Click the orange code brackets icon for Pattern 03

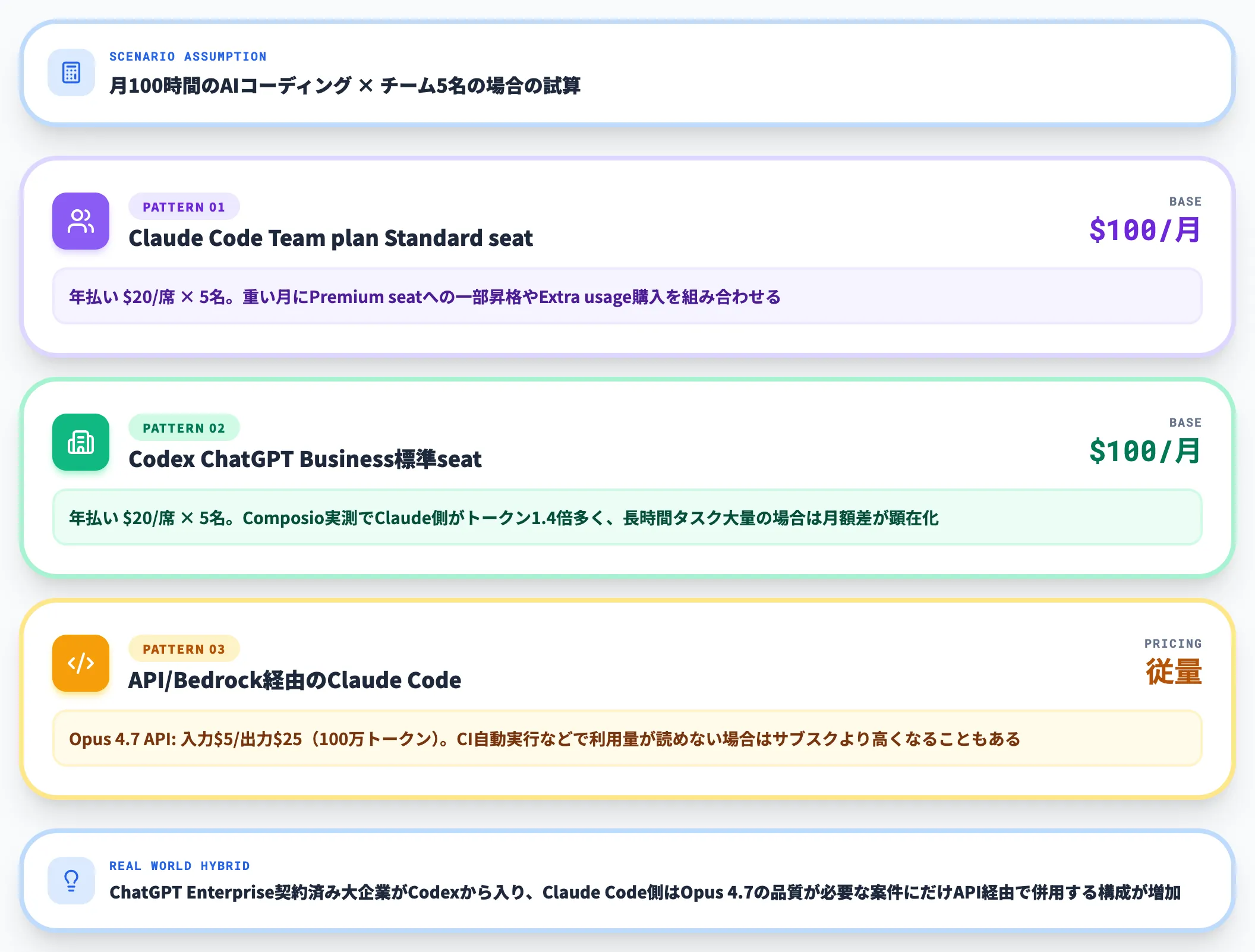pyautogui.click(x=81, y=663)
